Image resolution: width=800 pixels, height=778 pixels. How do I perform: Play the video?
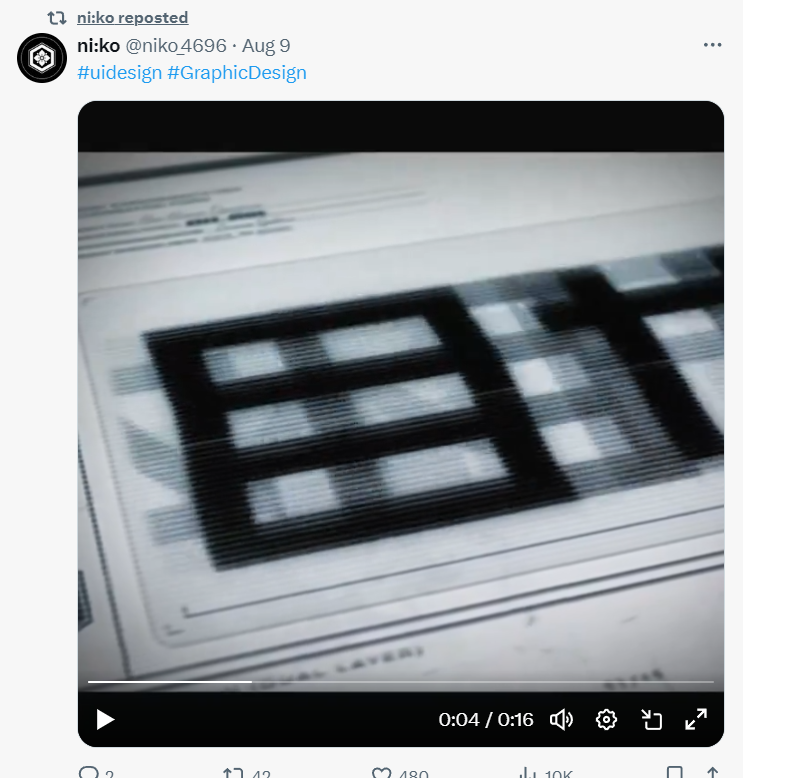point(105,719)
